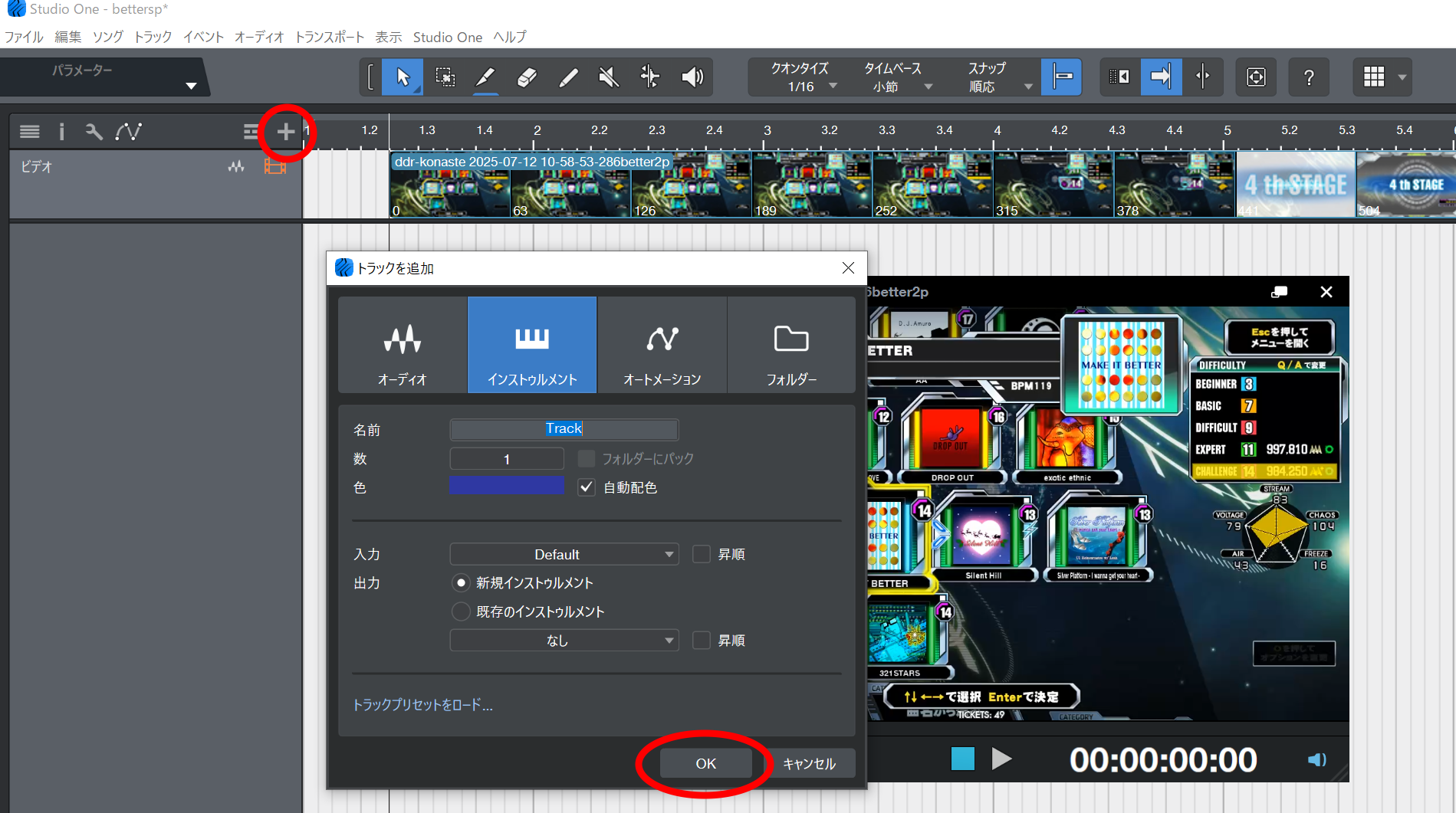
Task: Click the 名前 Track name field
Action: click(x=564, y=429)
